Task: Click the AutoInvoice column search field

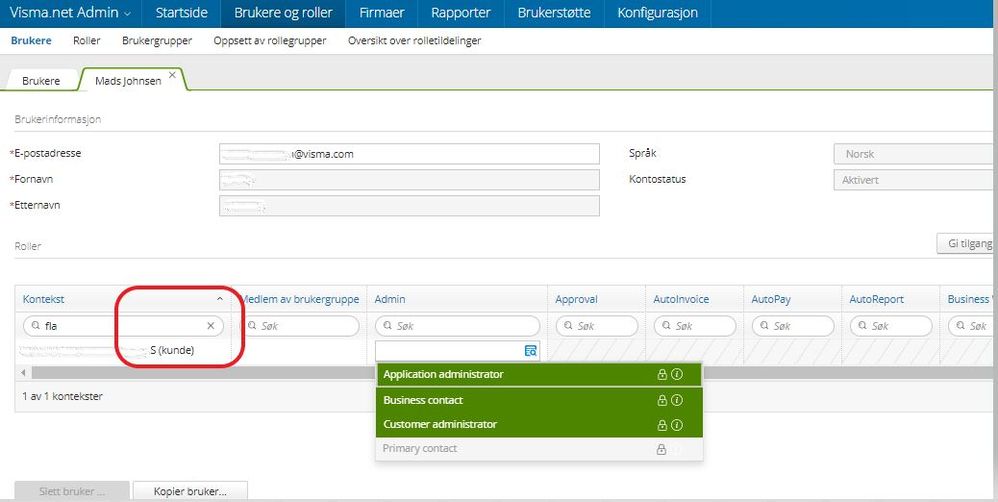Action: (695, 326)
